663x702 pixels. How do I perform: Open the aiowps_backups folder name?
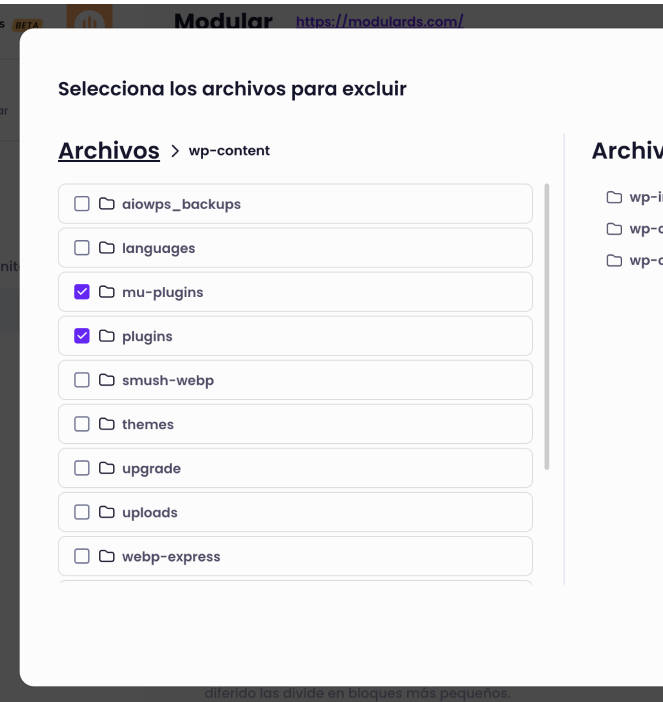tap(181, 204)
